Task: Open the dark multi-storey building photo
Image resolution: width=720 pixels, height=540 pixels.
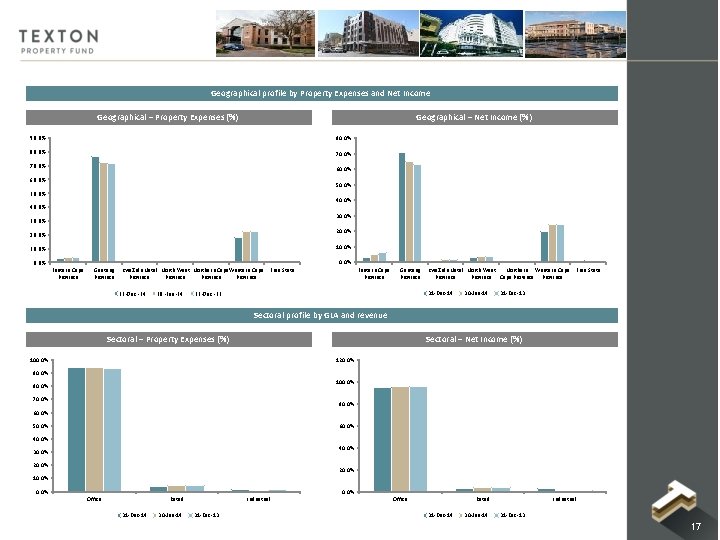Action: 368,34
